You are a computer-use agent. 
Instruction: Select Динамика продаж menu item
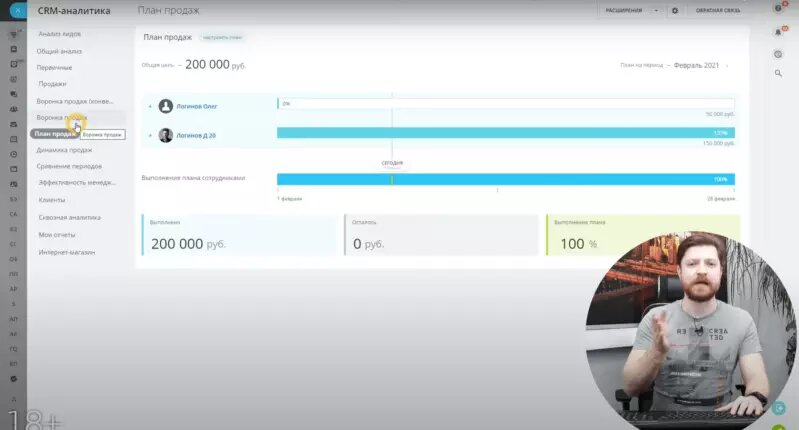pyautogui.click(x=64, y=150)
